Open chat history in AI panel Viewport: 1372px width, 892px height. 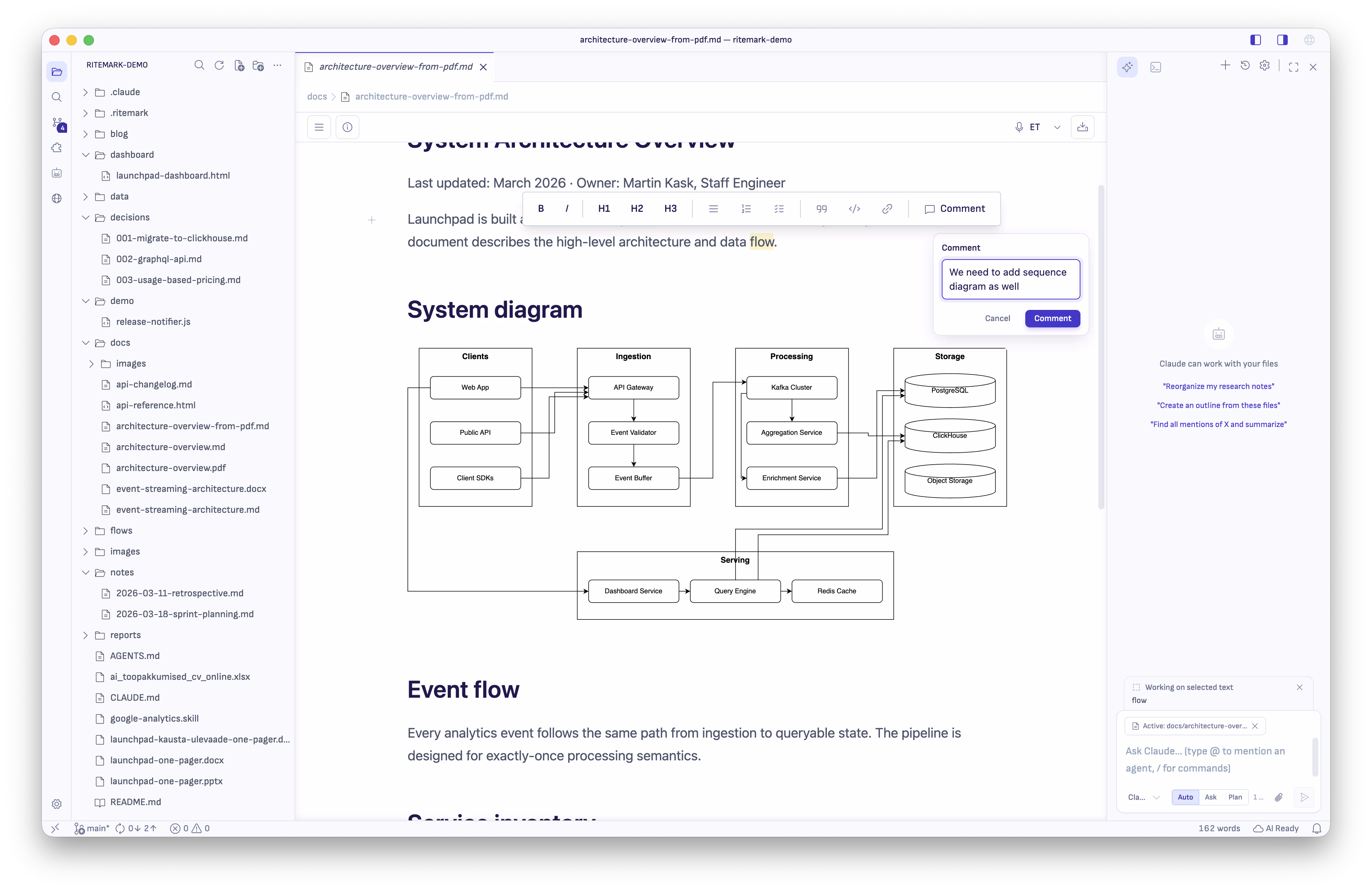(1245, 66)
